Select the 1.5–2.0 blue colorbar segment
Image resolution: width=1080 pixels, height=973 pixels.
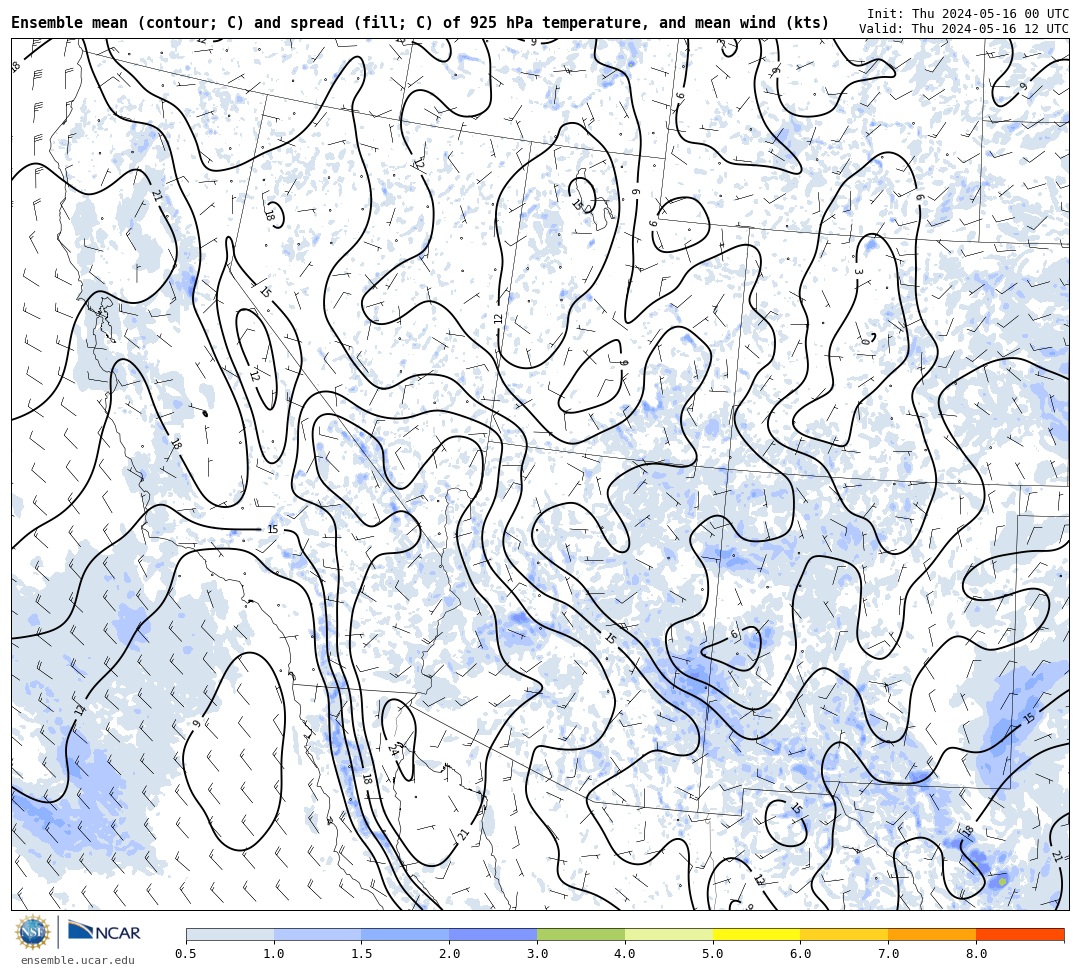tap(406, 934)
